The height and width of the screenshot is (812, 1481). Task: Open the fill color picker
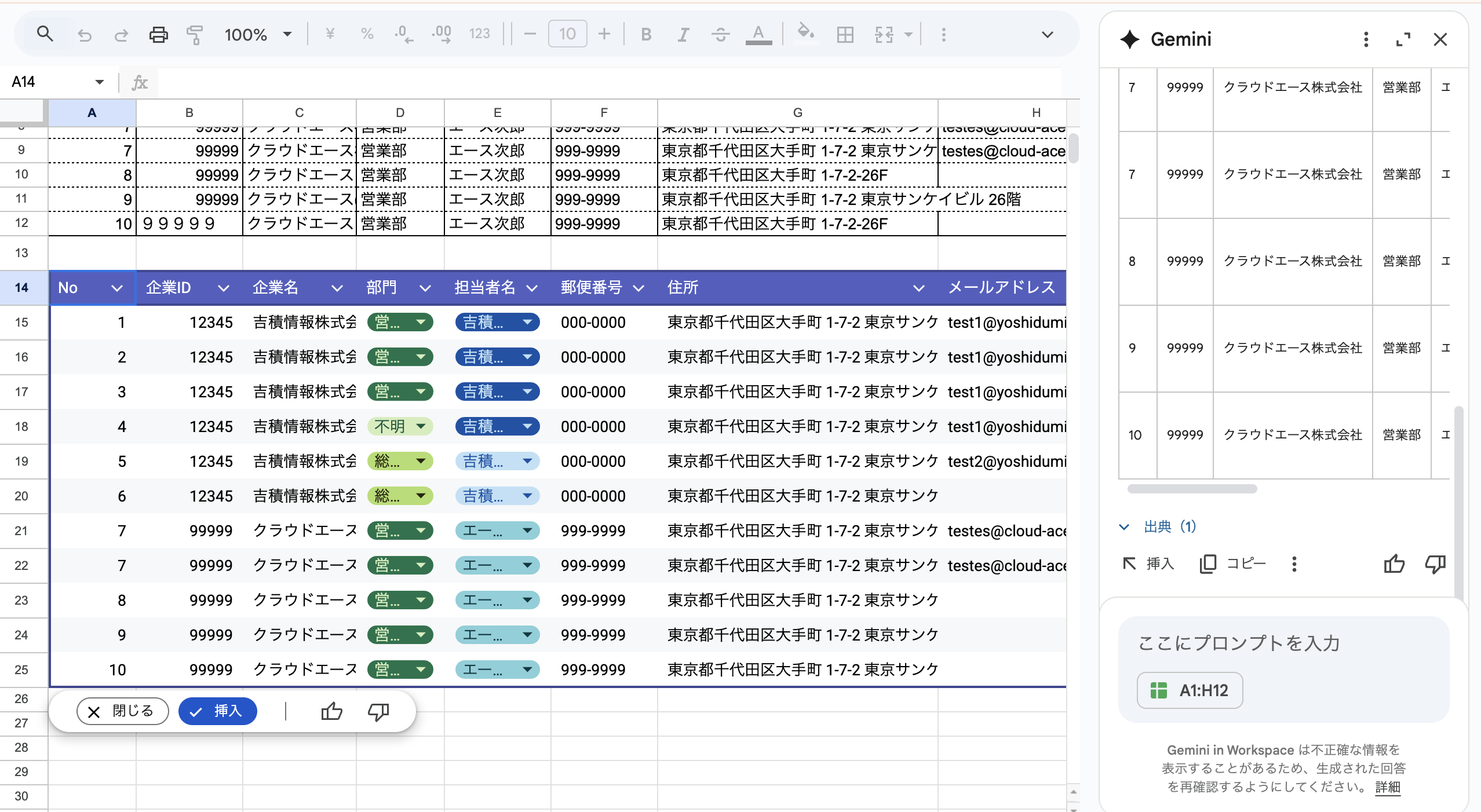pos(805,33)
